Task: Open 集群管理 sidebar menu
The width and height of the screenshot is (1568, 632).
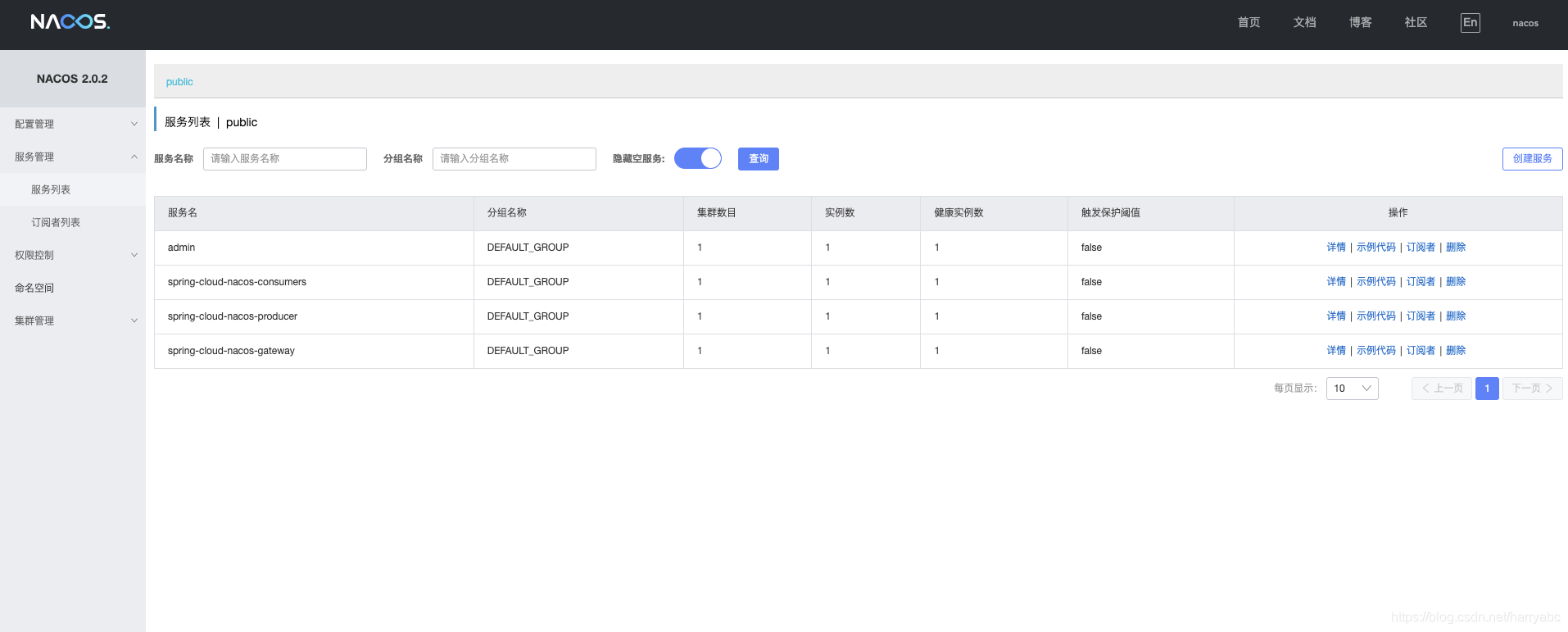Action: (x=73, y=321)
